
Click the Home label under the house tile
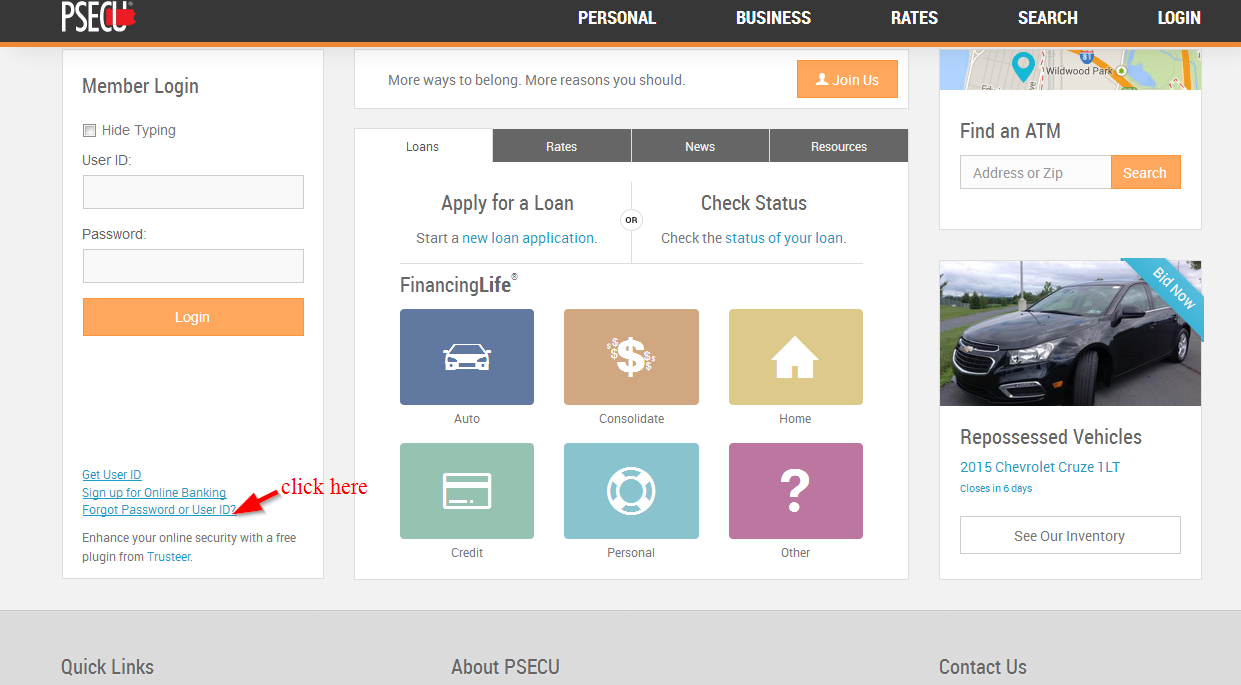coord(795,419)
